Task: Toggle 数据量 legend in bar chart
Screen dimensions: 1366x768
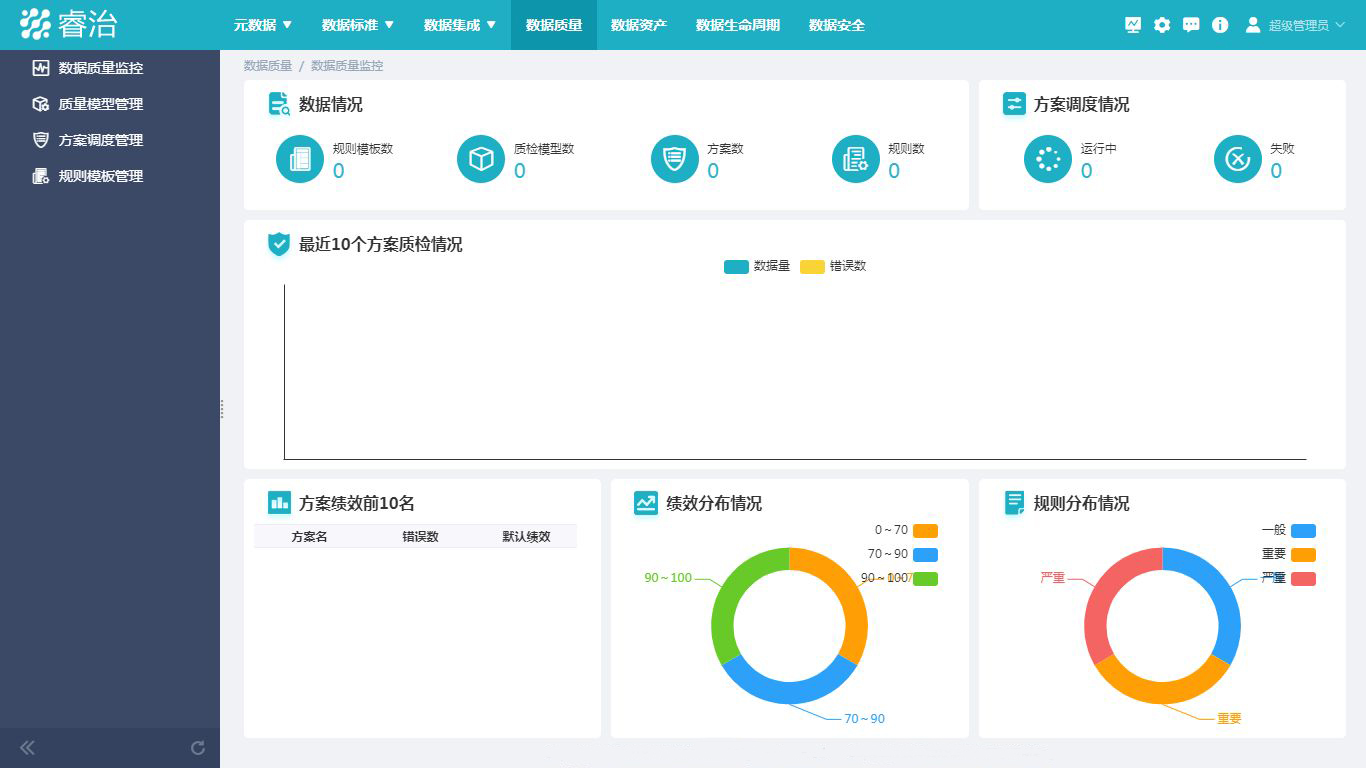Action: [737, 267]
